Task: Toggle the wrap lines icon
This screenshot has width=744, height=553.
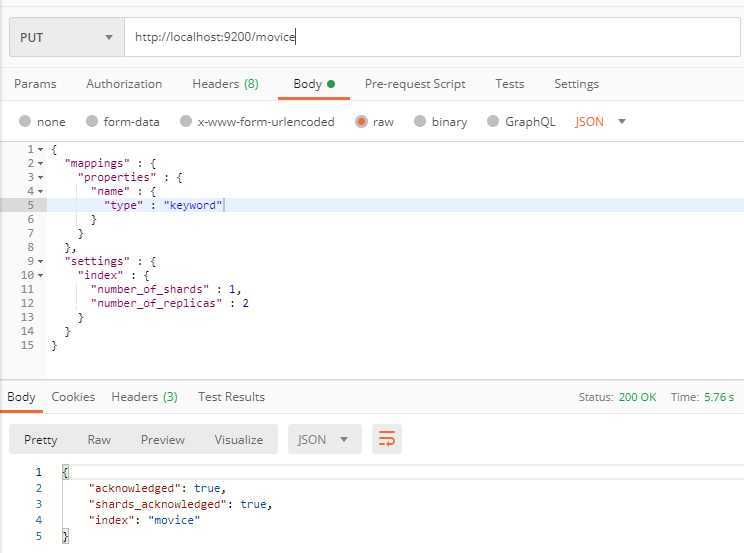Action: 387,439
